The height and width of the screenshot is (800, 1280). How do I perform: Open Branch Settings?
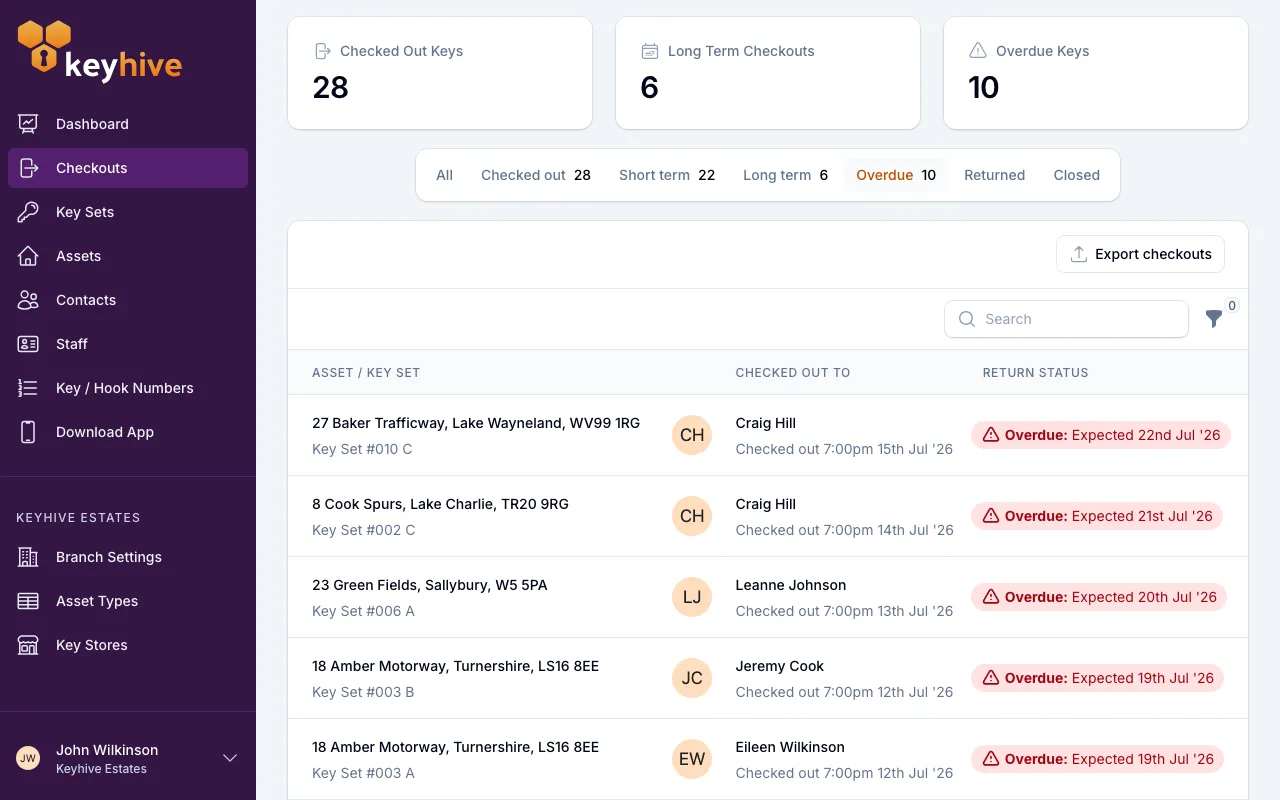pos(128,557)
